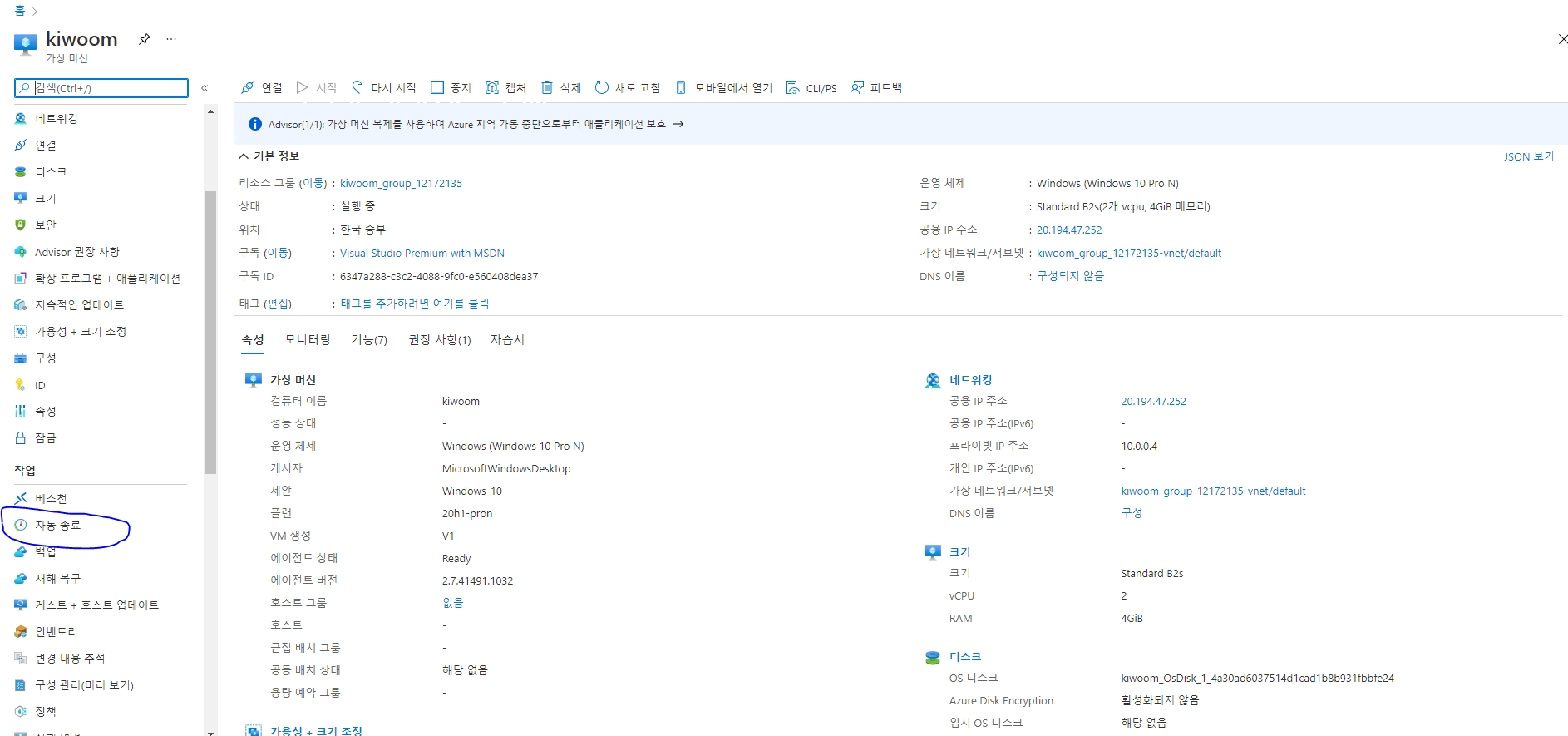Open 지속적인 업데이트 in sidebar
The image size is (1568, 736).
pyautogui.click(x=79, y=304)
